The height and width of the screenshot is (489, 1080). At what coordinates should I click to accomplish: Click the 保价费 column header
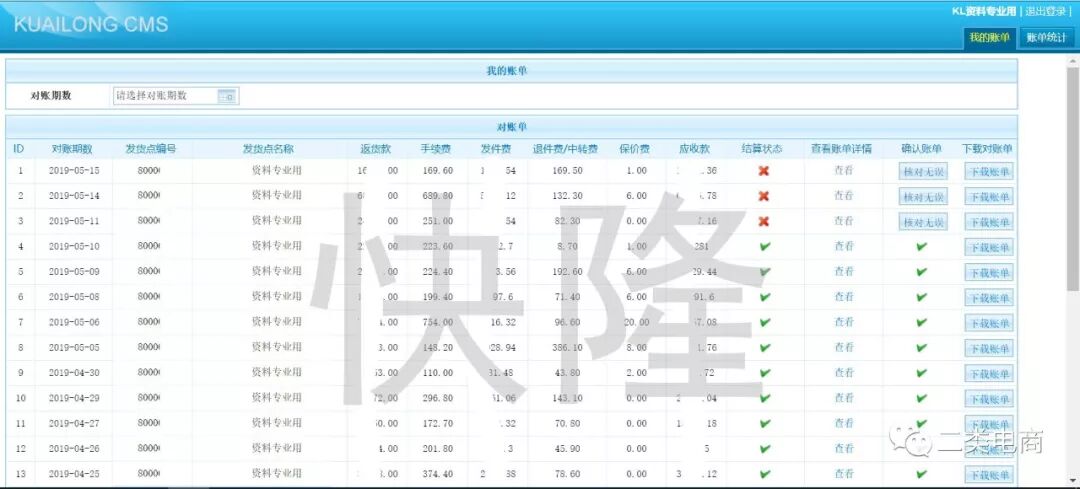click(634, 148)
